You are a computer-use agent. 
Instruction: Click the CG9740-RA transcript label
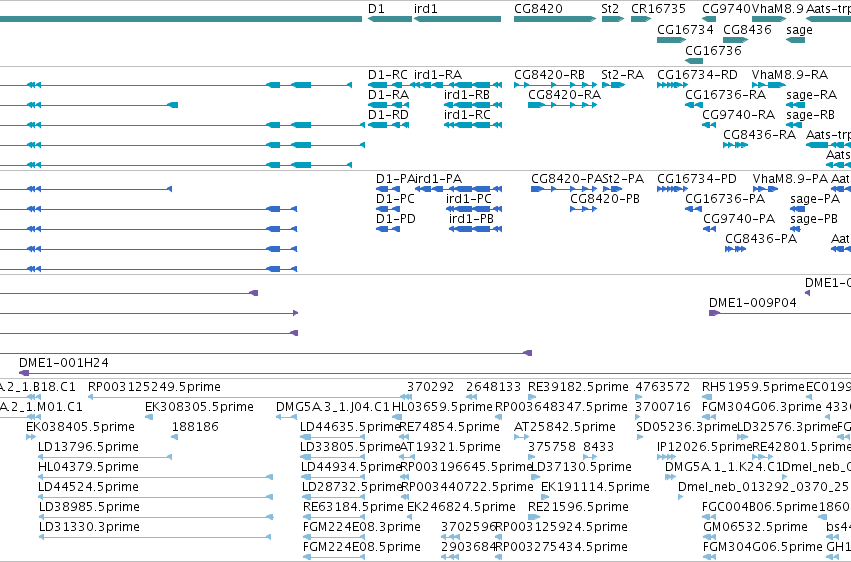[x=738, y=115]
